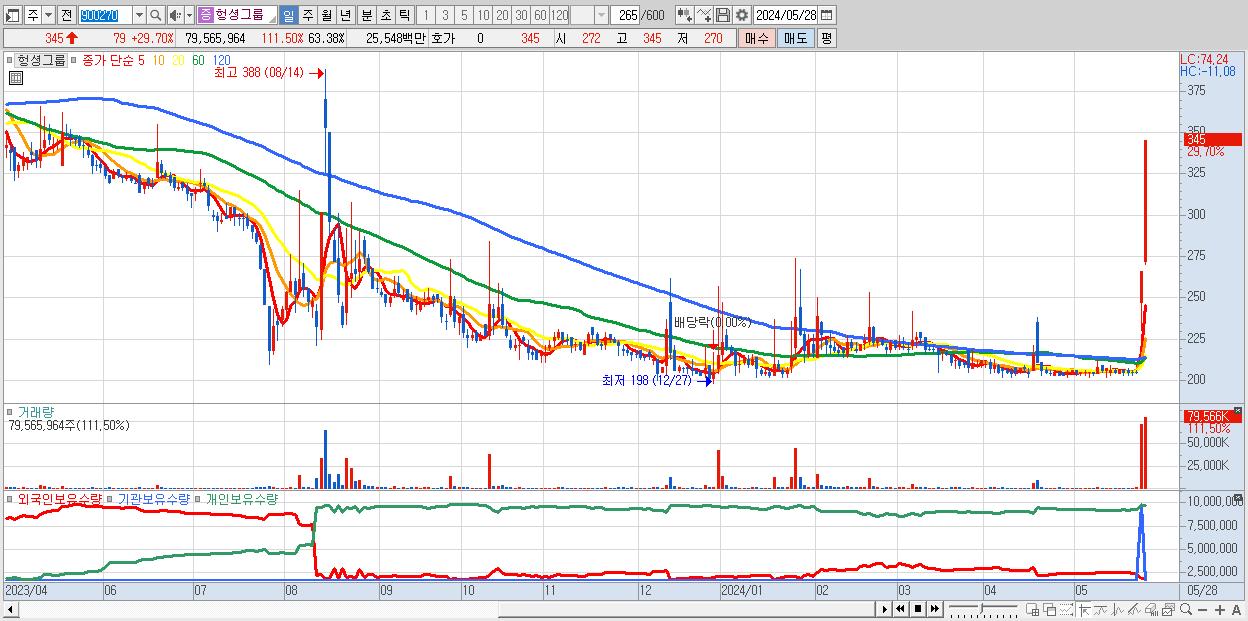Click the minus zoom-out button at bottom
This screenshot has height=621, width=1248.
[1202, 610]
